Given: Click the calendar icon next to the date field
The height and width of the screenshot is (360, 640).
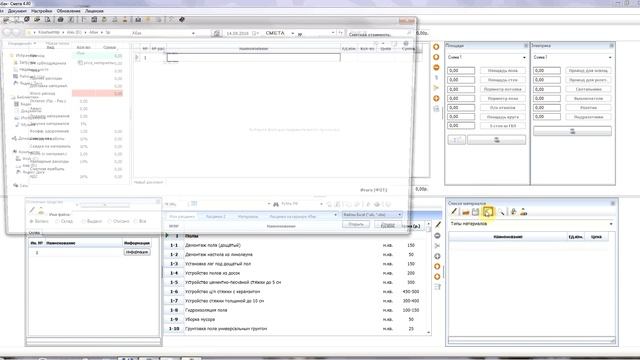Looking at the screenshot, I should point(216,33).
